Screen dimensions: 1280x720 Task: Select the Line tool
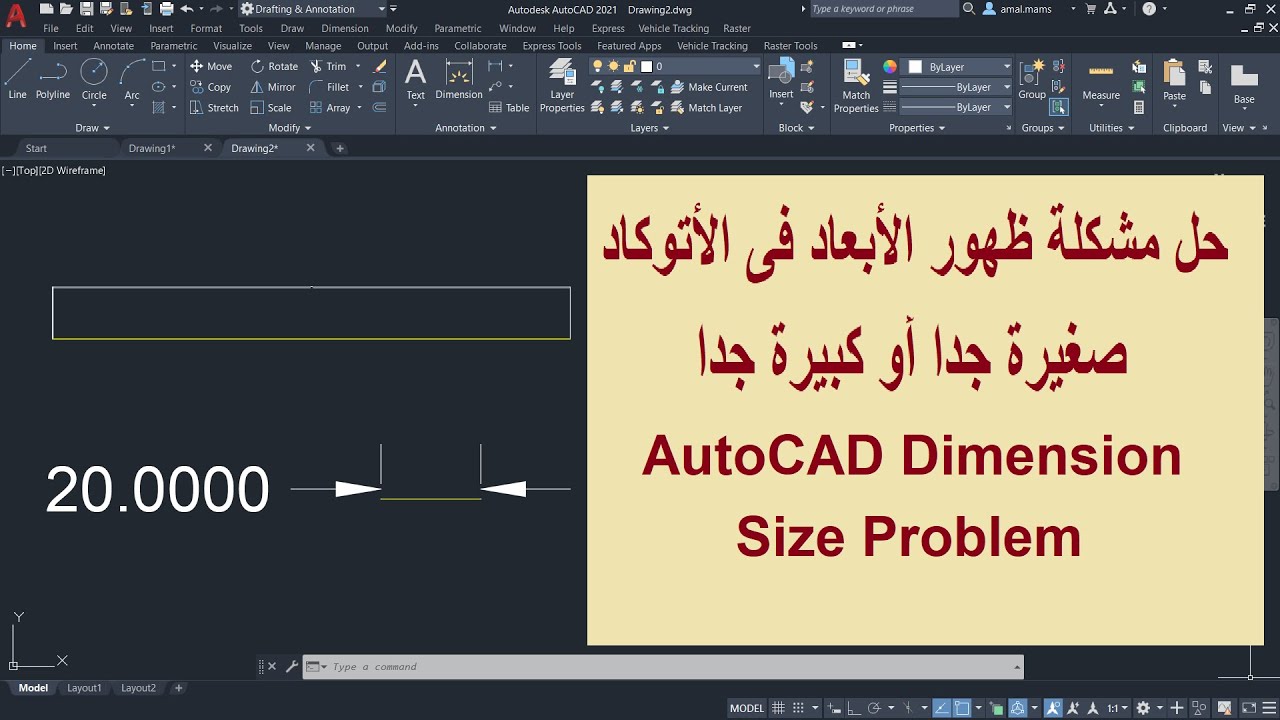click(17, 78)
